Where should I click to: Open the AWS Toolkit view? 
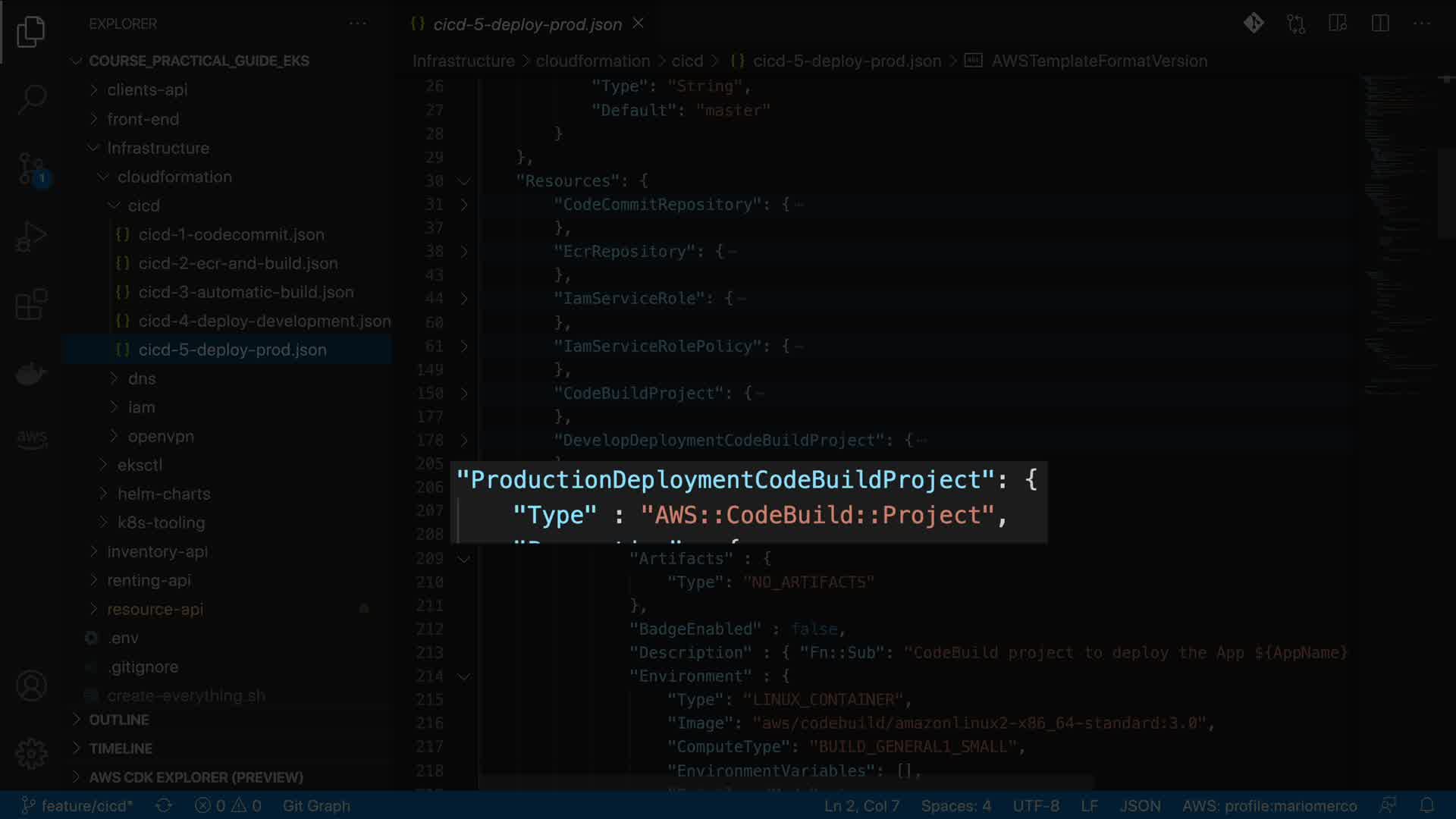tap(31, 438)
